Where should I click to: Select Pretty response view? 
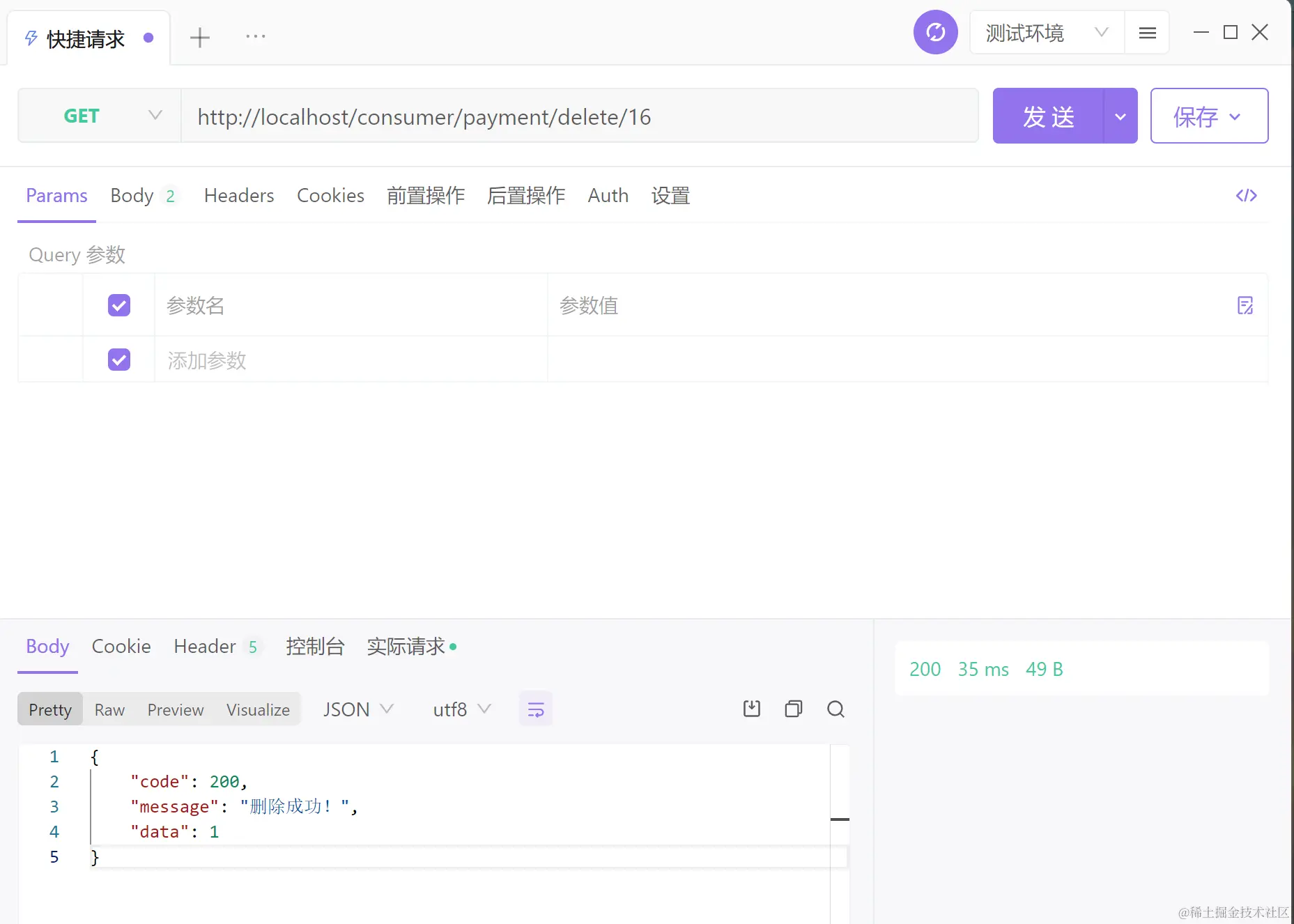pos(50,709)
